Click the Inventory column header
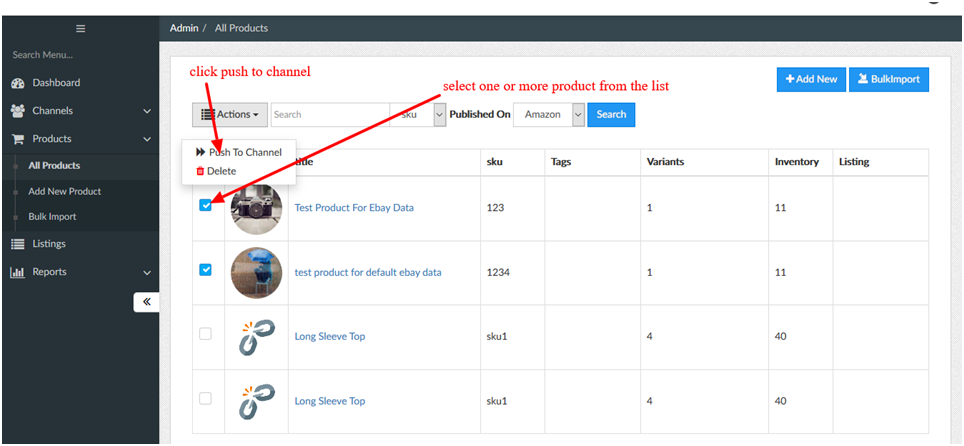This screenshot has width=964, height=446. 797,162
